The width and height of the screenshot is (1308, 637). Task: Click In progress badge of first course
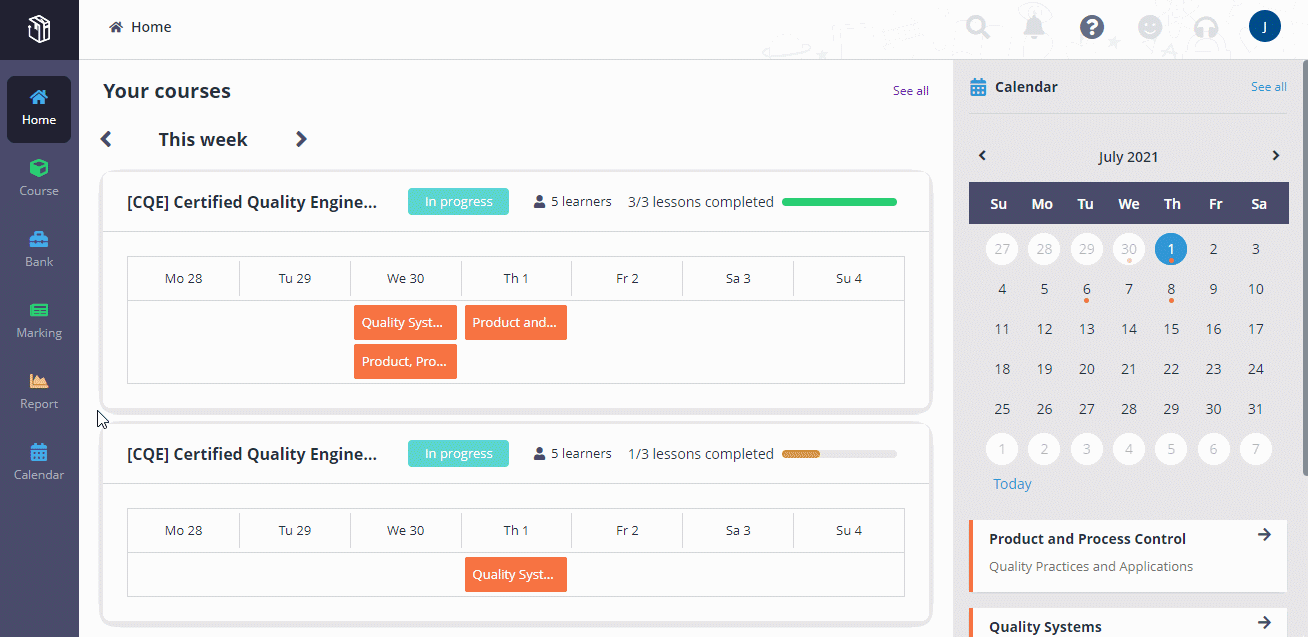(458, 202)
